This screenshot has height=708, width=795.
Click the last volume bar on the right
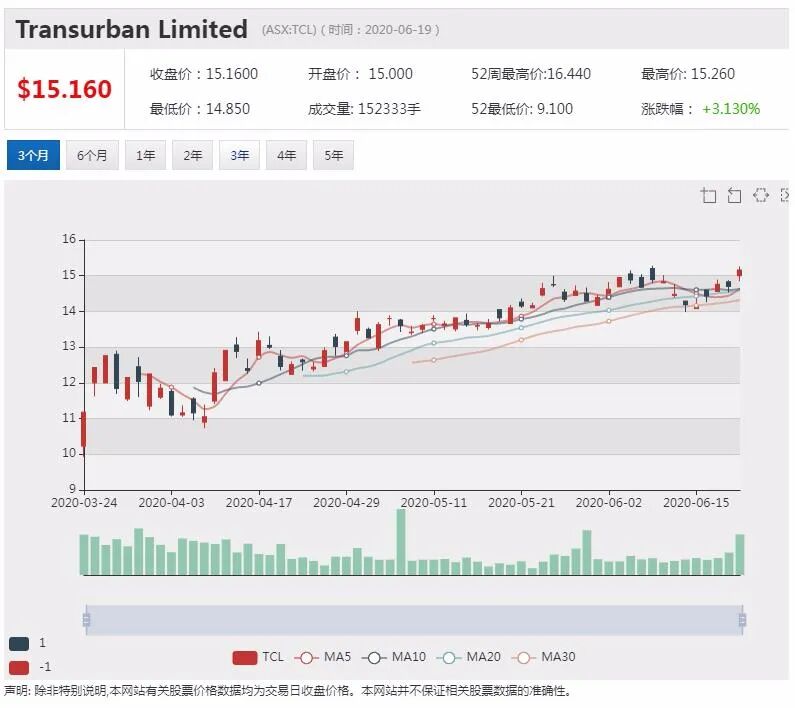coord(740,554)
